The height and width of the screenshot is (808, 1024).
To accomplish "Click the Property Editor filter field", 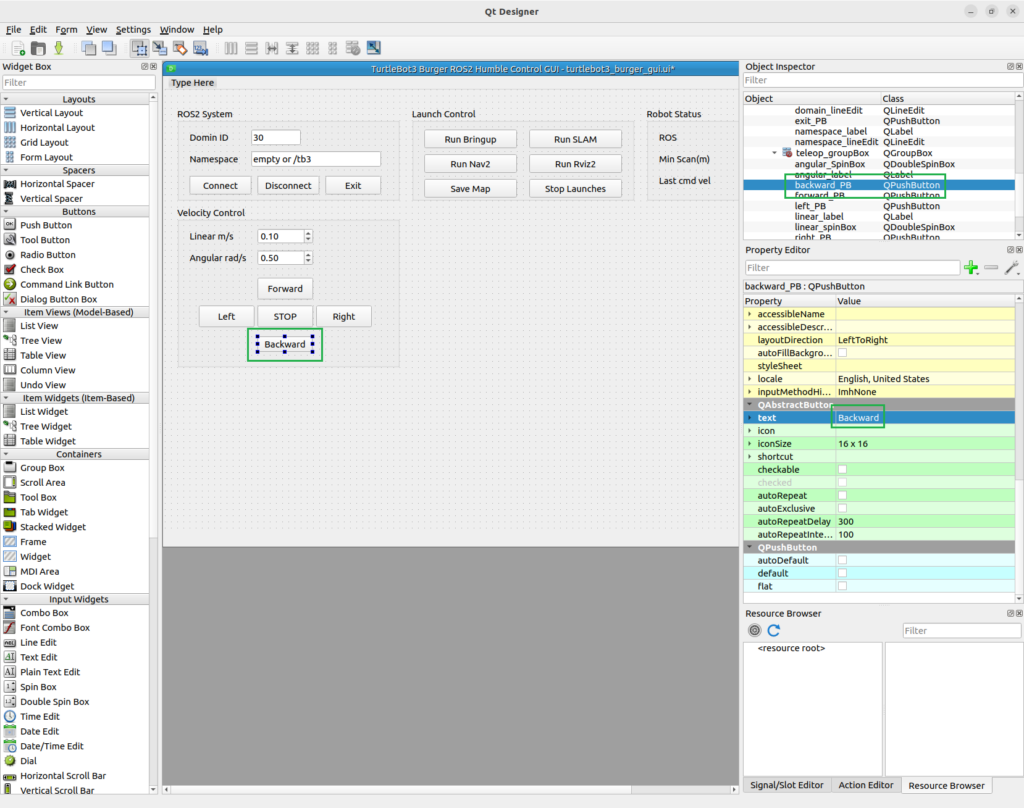I will [x=852, y=268].
